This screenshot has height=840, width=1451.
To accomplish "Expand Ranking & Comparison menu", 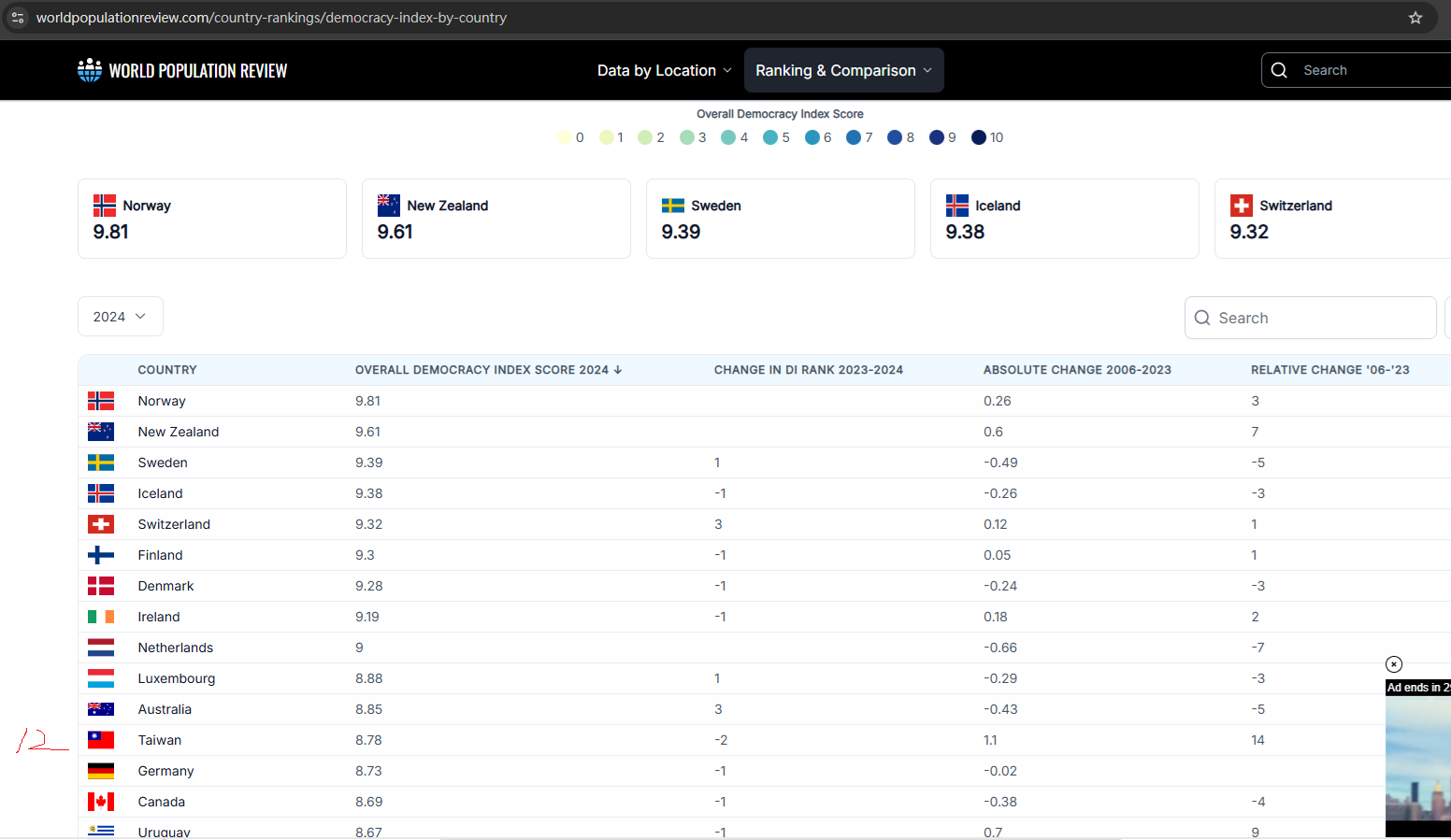I will tap(843, 70).
